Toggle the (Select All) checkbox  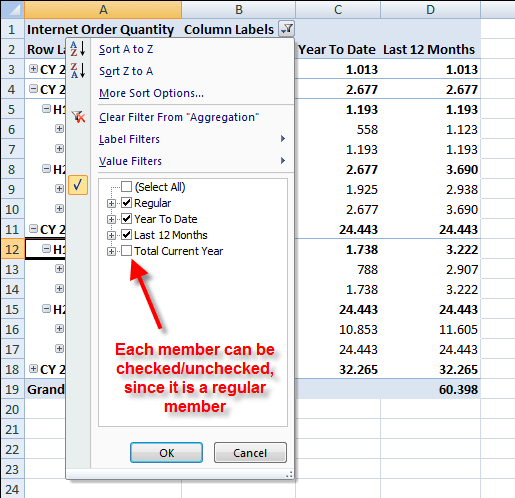click(126, 187)
